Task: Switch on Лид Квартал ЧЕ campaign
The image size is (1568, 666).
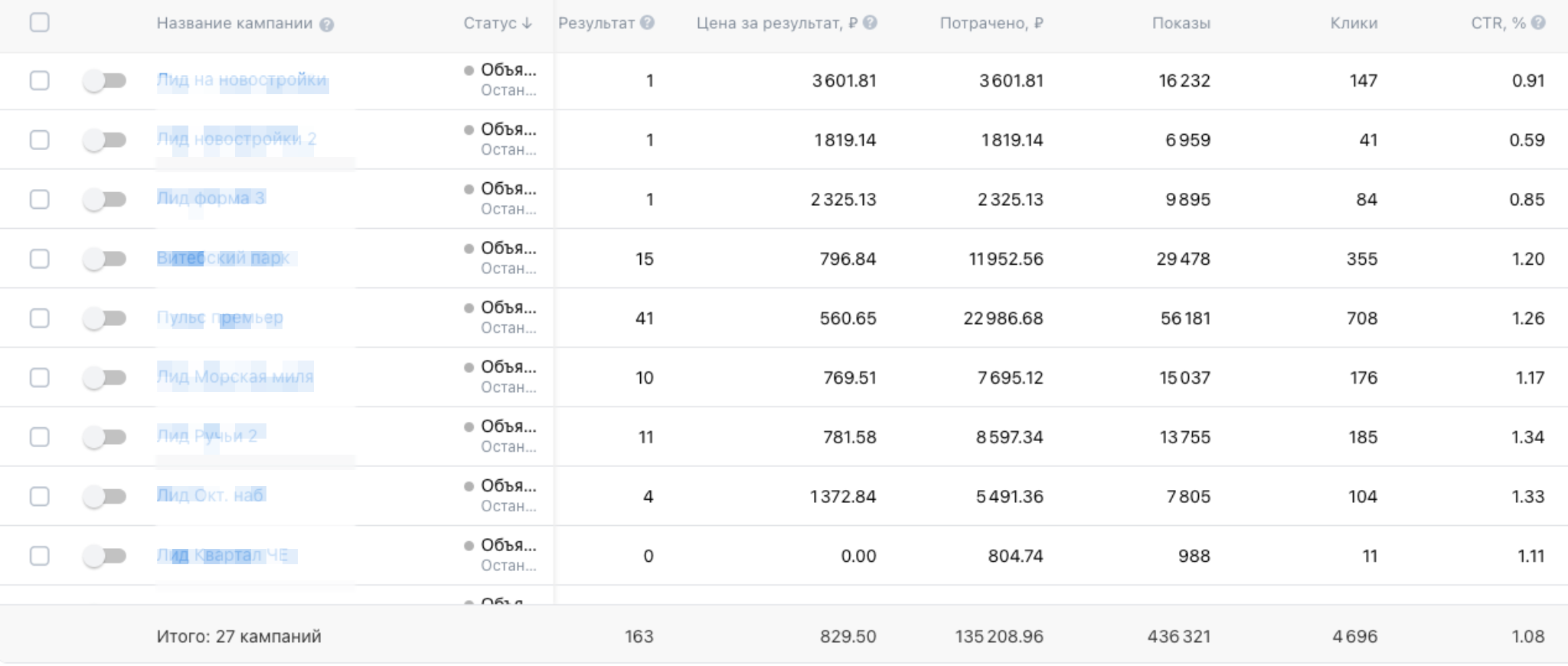Action: point(105,556)
